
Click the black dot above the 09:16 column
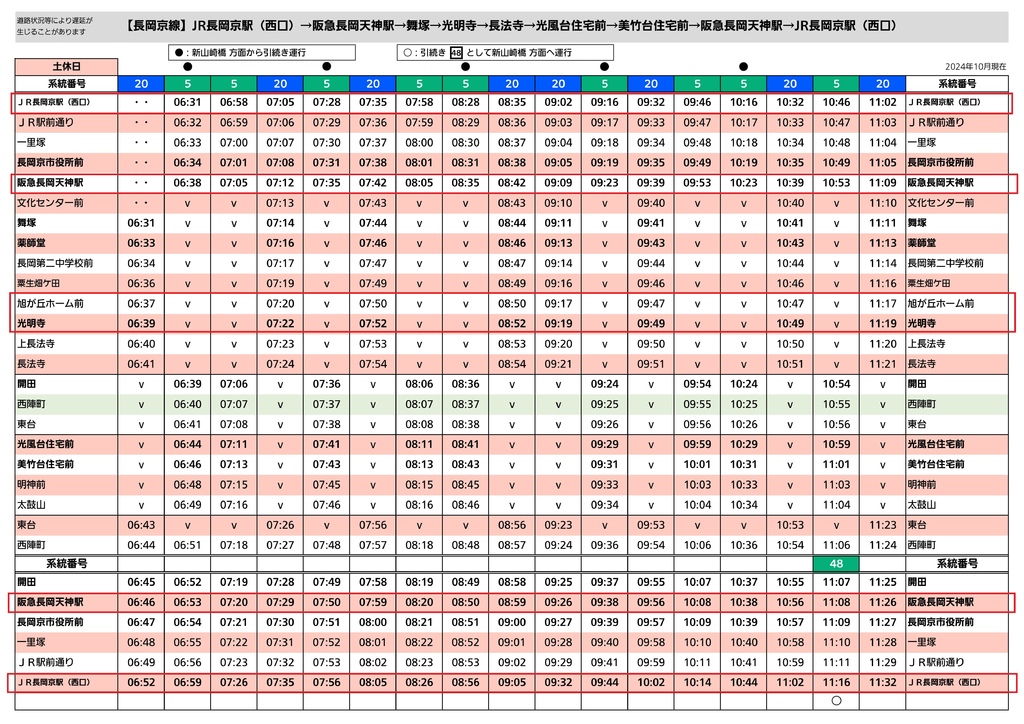[x=604, y=67]
